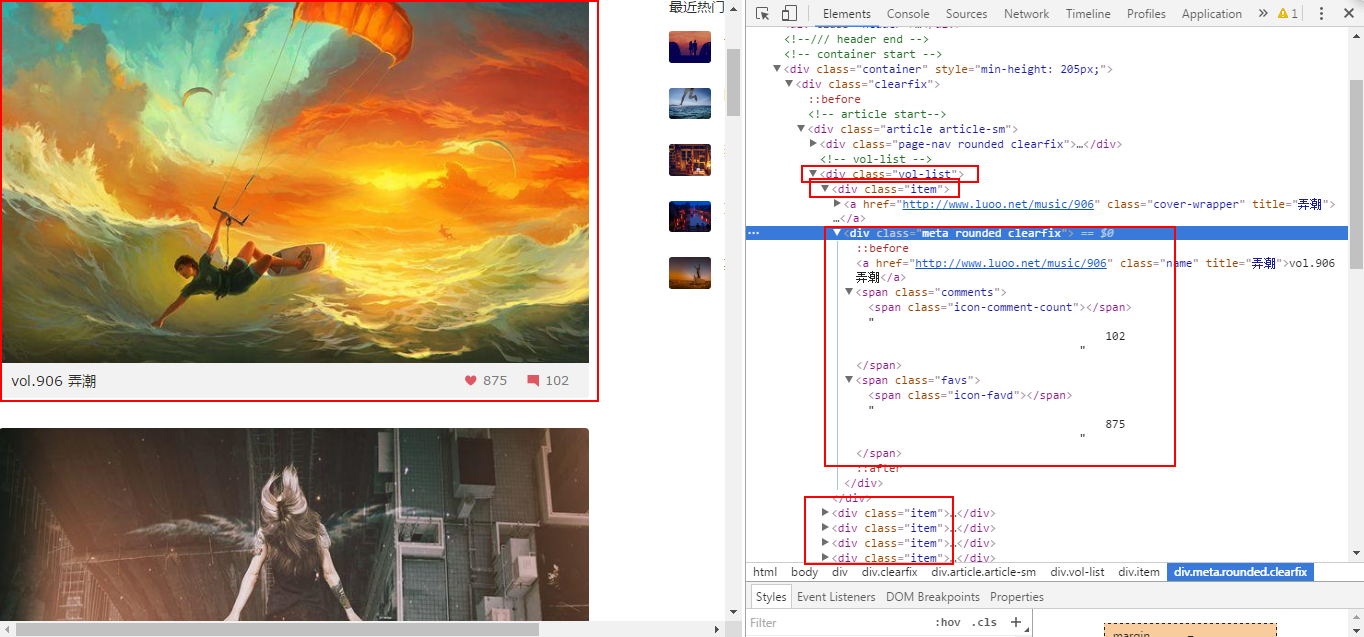Click the ellipsis beside the selected meta node

click(x=753, y=234)
